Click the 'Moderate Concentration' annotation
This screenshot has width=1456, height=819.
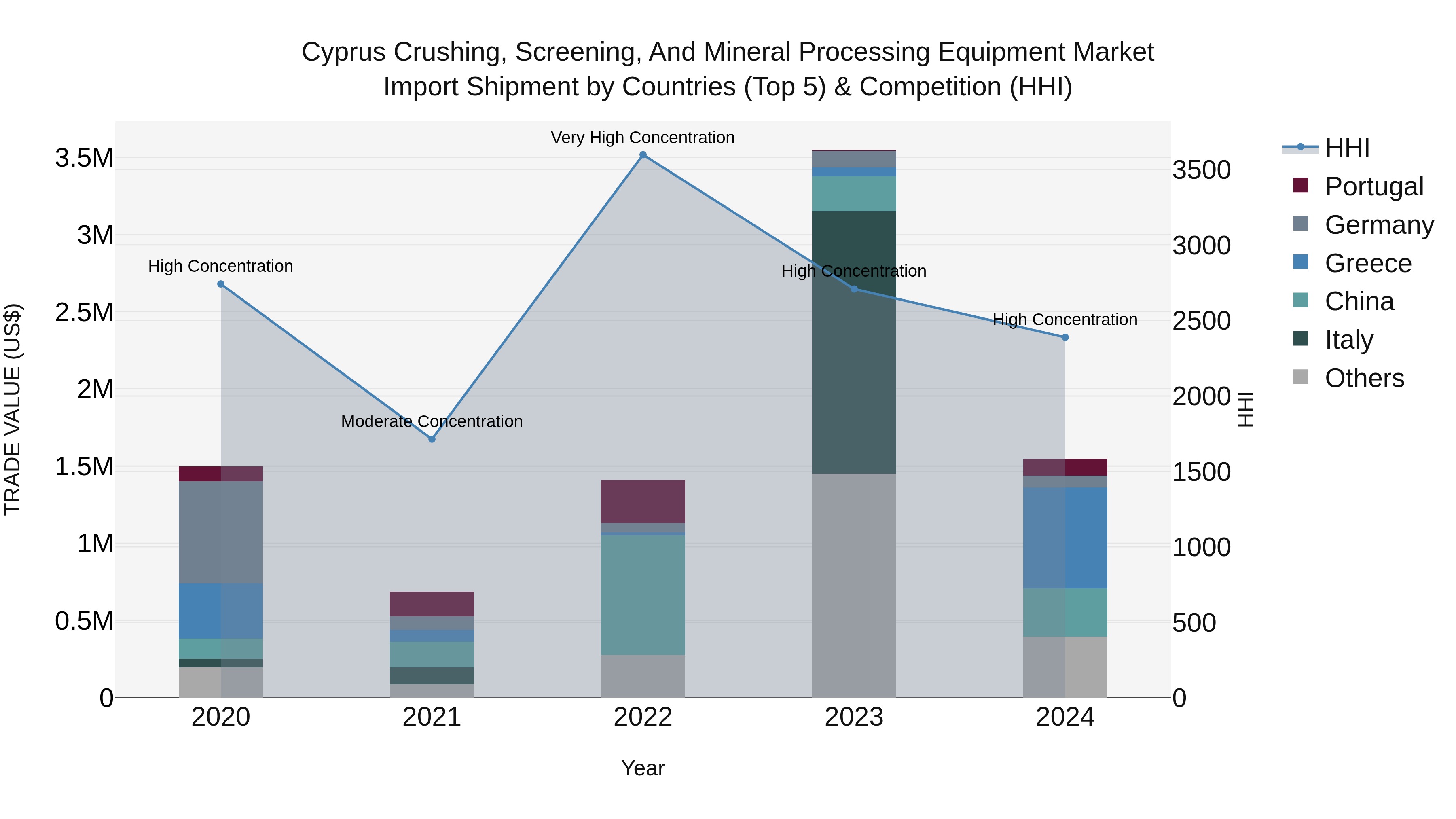tap(432, 422)
